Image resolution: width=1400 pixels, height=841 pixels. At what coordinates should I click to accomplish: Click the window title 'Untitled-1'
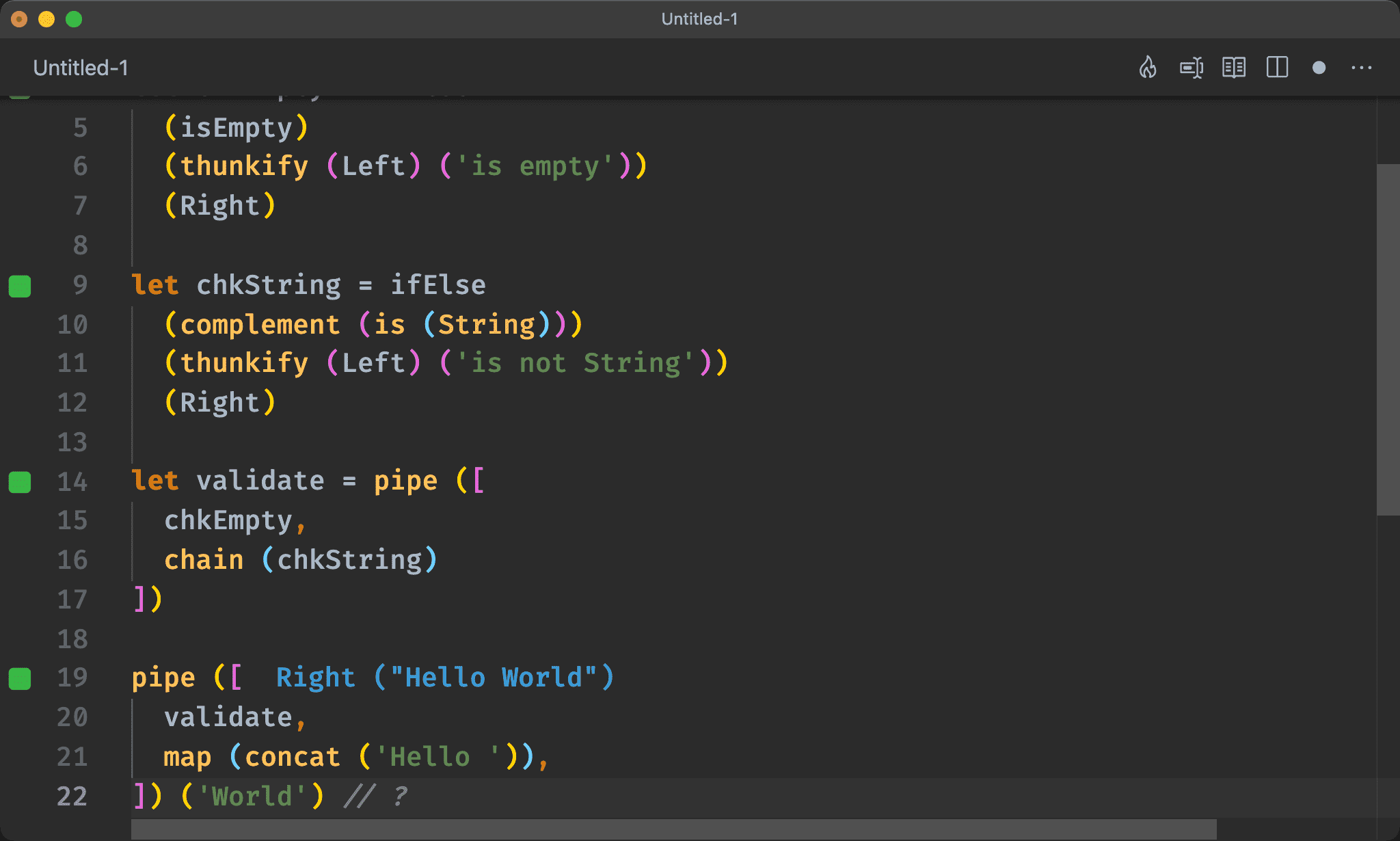tap(699, 19)
